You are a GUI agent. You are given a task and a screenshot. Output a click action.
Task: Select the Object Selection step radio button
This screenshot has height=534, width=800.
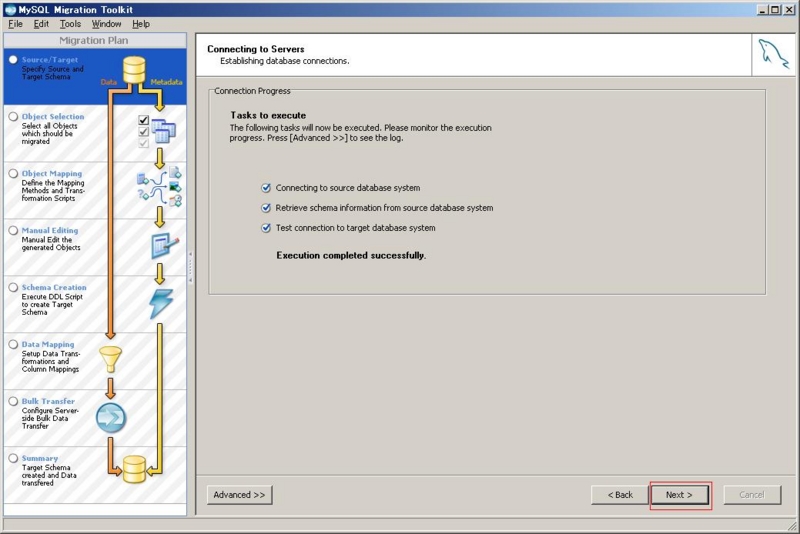(x=13, y=117)
